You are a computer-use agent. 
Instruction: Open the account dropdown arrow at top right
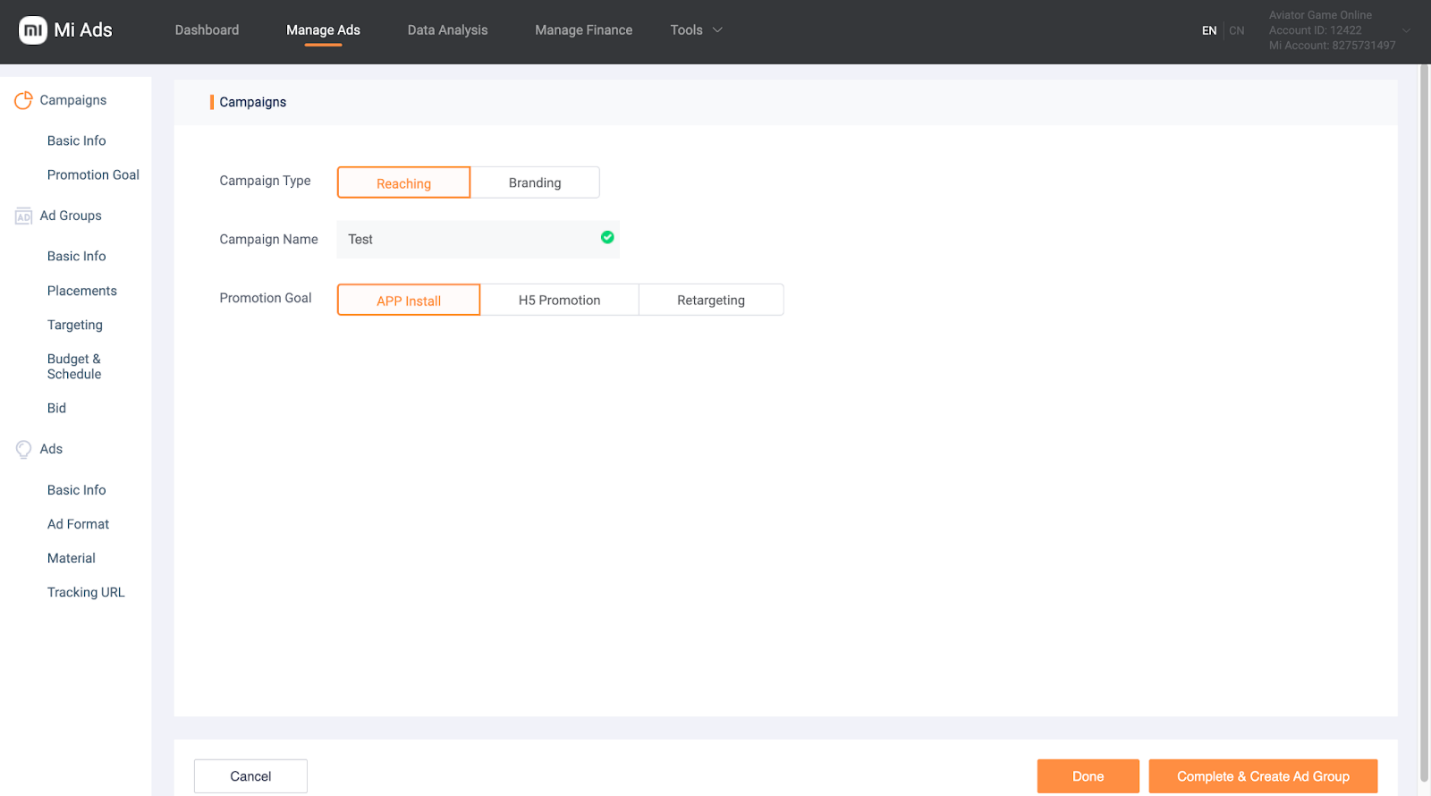click(1406, 31)
